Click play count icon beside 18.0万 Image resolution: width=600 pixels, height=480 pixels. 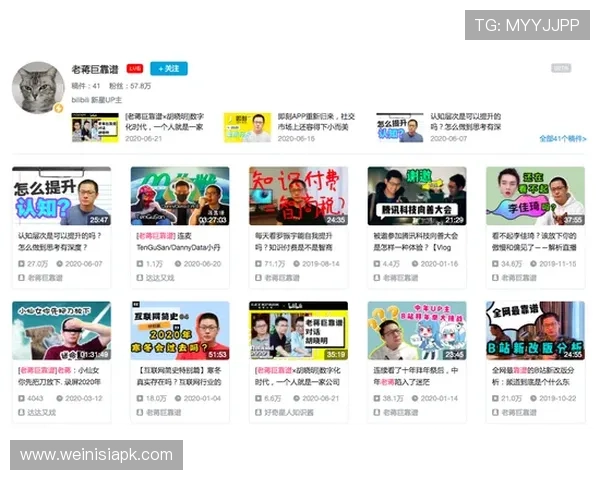(140, 398)
